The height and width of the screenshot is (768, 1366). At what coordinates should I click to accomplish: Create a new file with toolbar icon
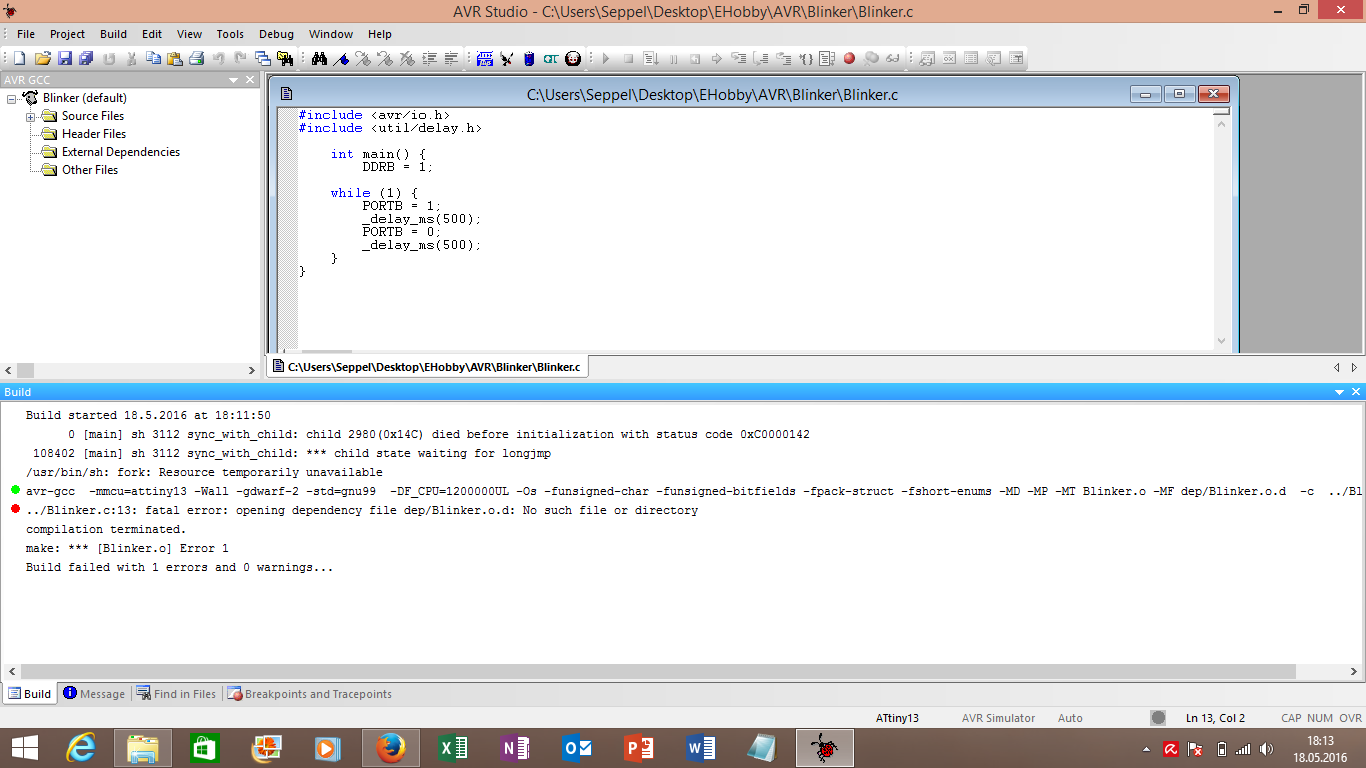click(19, 59)
